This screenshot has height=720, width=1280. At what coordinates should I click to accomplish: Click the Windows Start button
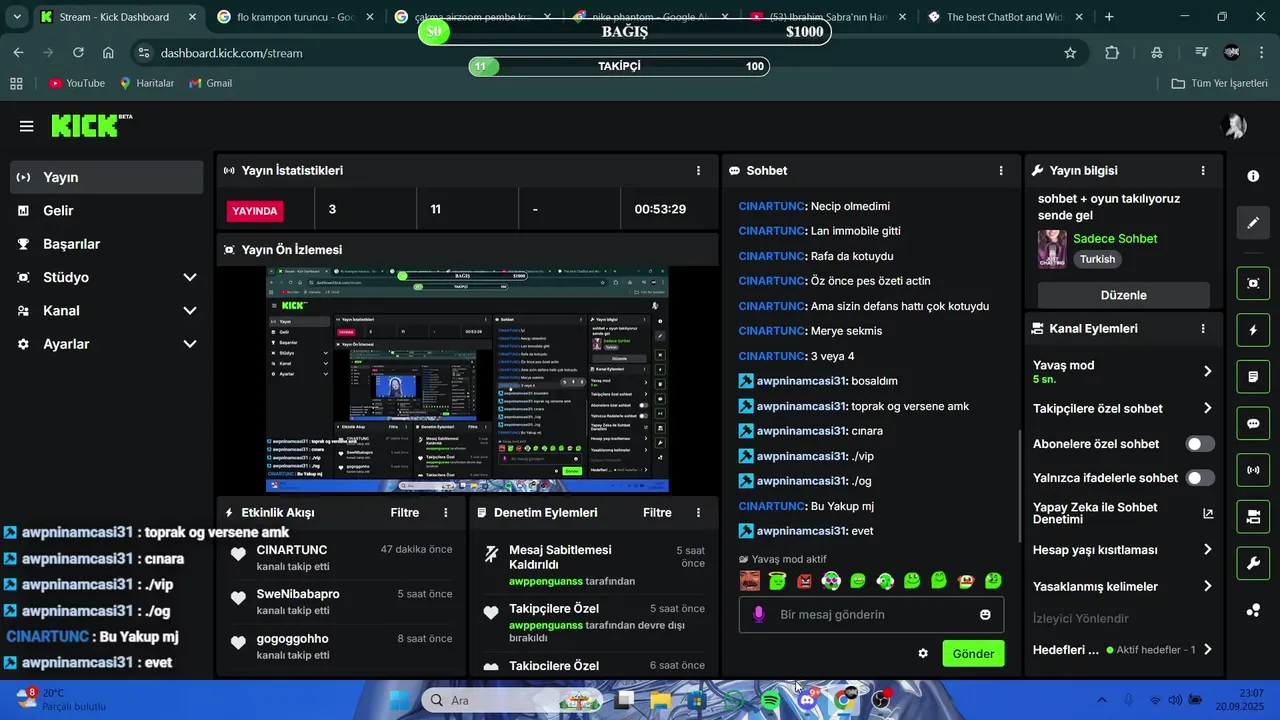tap(399, 701)
